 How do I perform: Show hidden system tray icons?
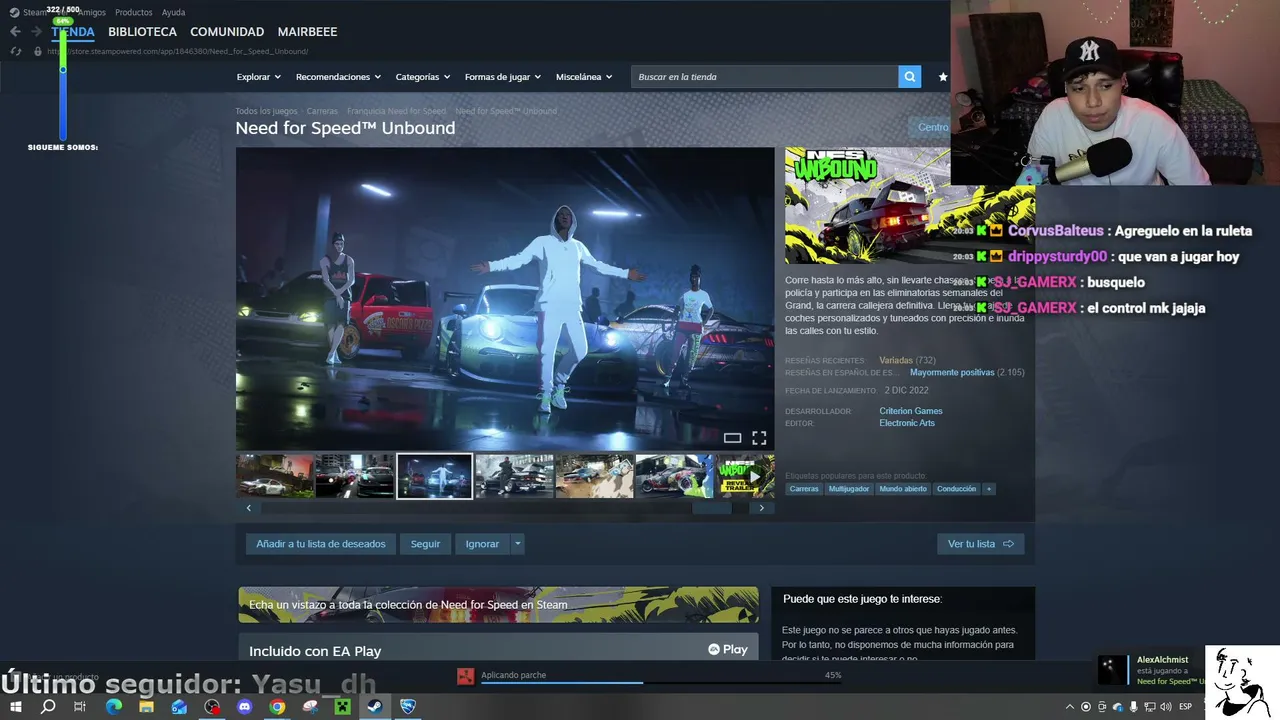(1070, 707)
